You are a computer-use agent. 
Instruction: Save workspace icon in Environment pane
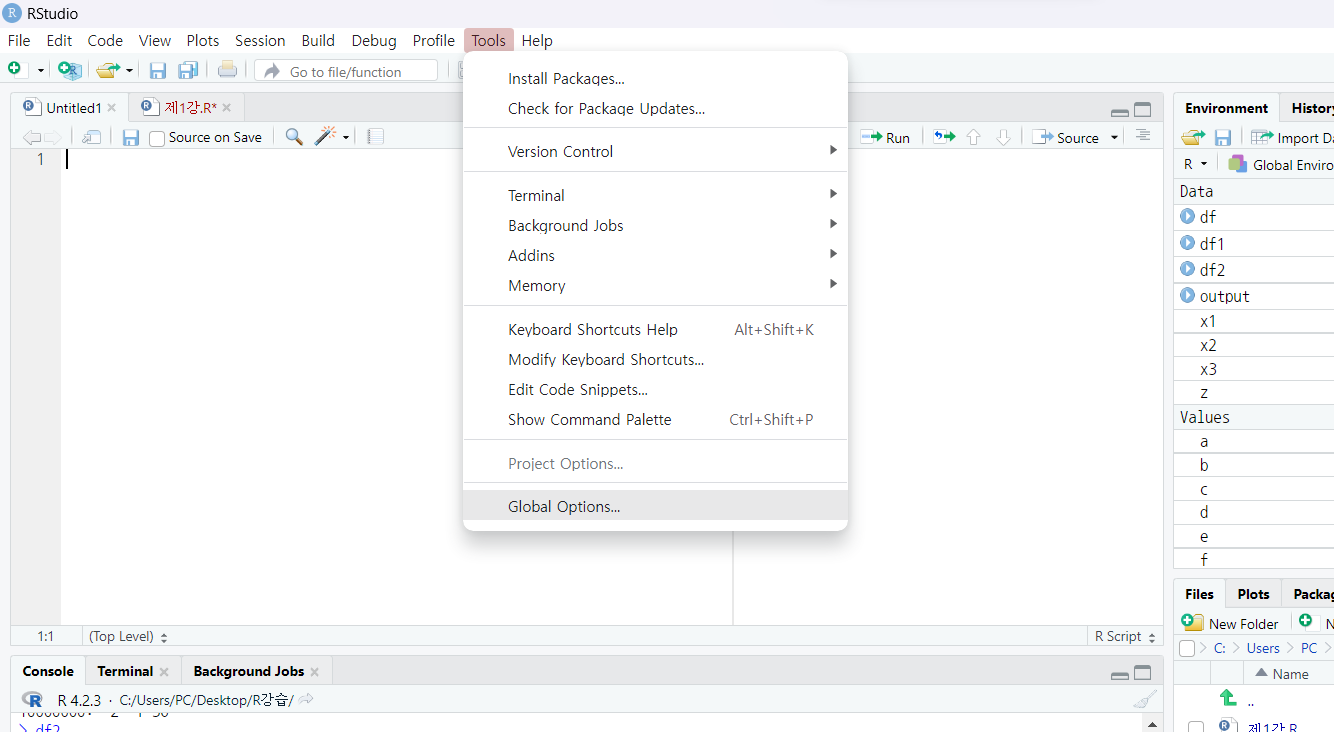pos(1223,137)
